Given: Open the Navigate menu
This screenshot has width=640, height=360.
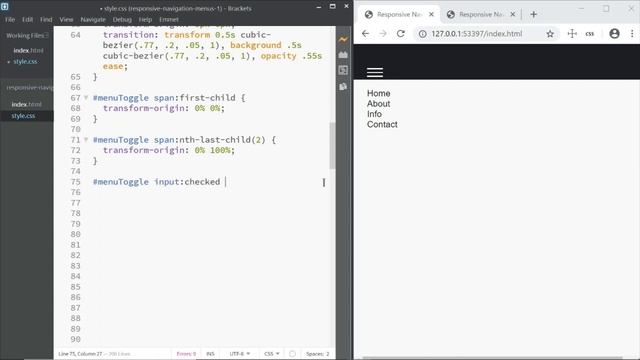Looking at the screenshot, I should (x=93, y=19).
